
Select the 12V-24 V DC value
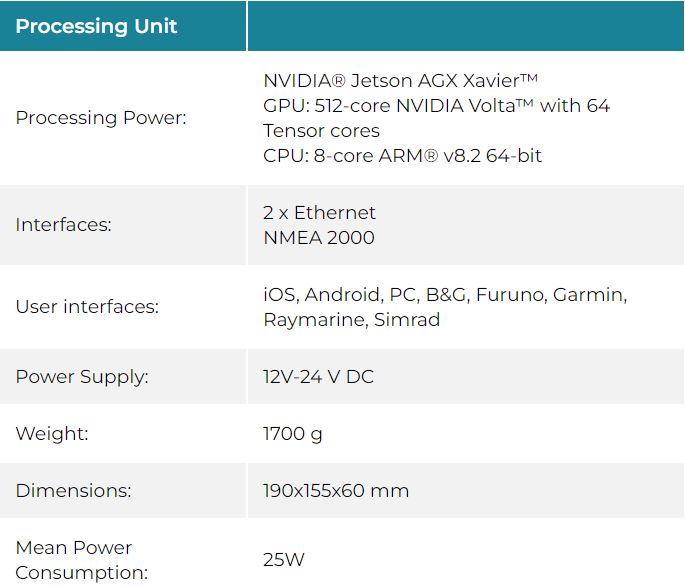(x=318, y=377)
